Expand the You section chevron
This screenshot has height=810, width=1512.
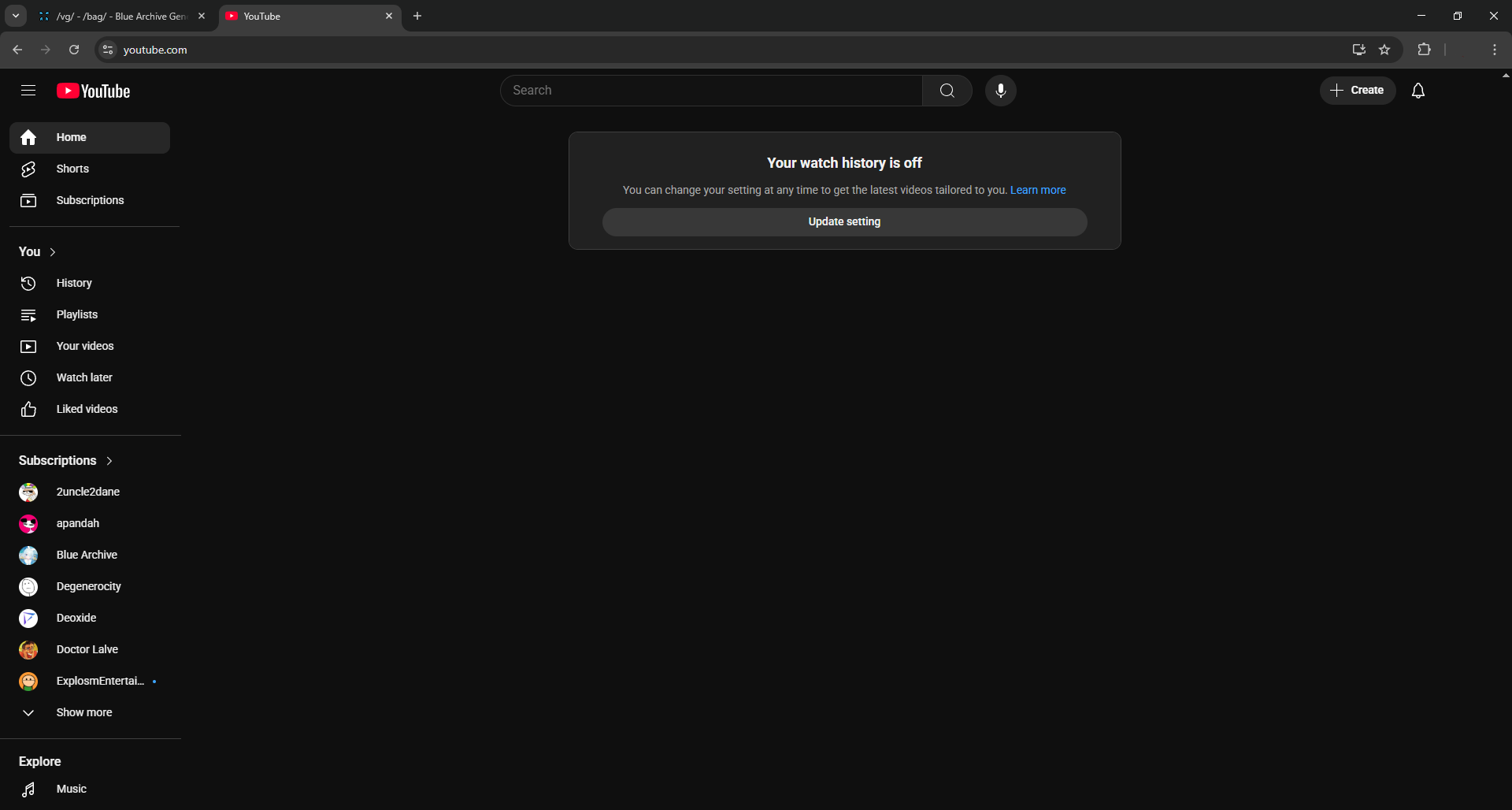(53, 252)
